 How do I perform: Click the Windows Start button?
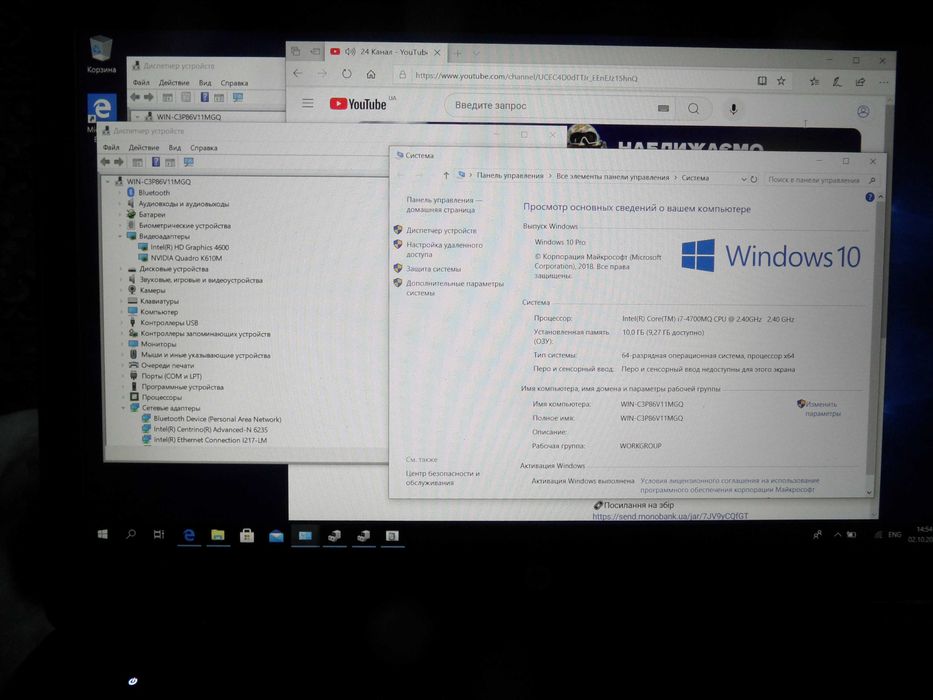pos(102,534)
